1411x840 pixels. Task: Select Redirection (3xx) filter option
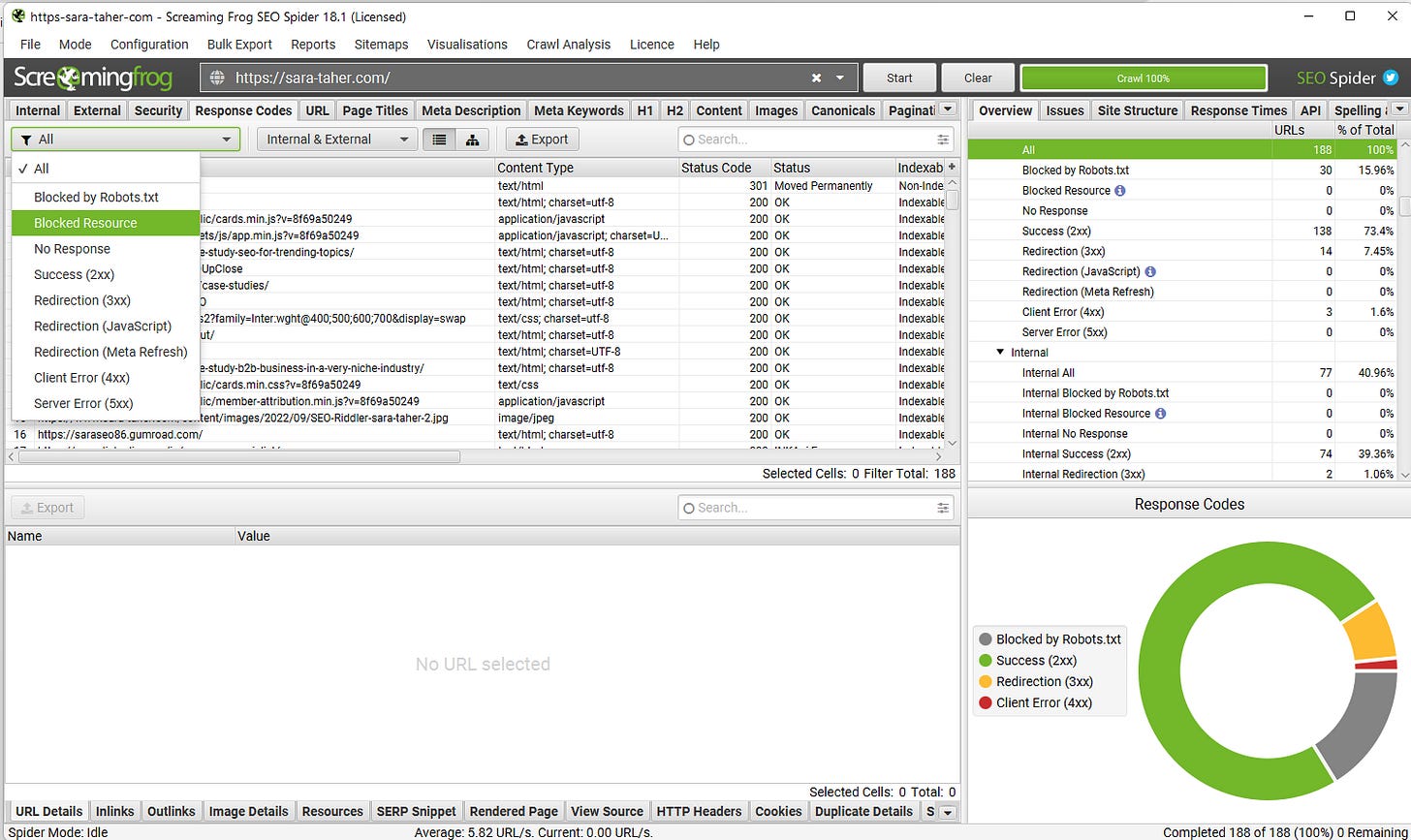point(106,300)
